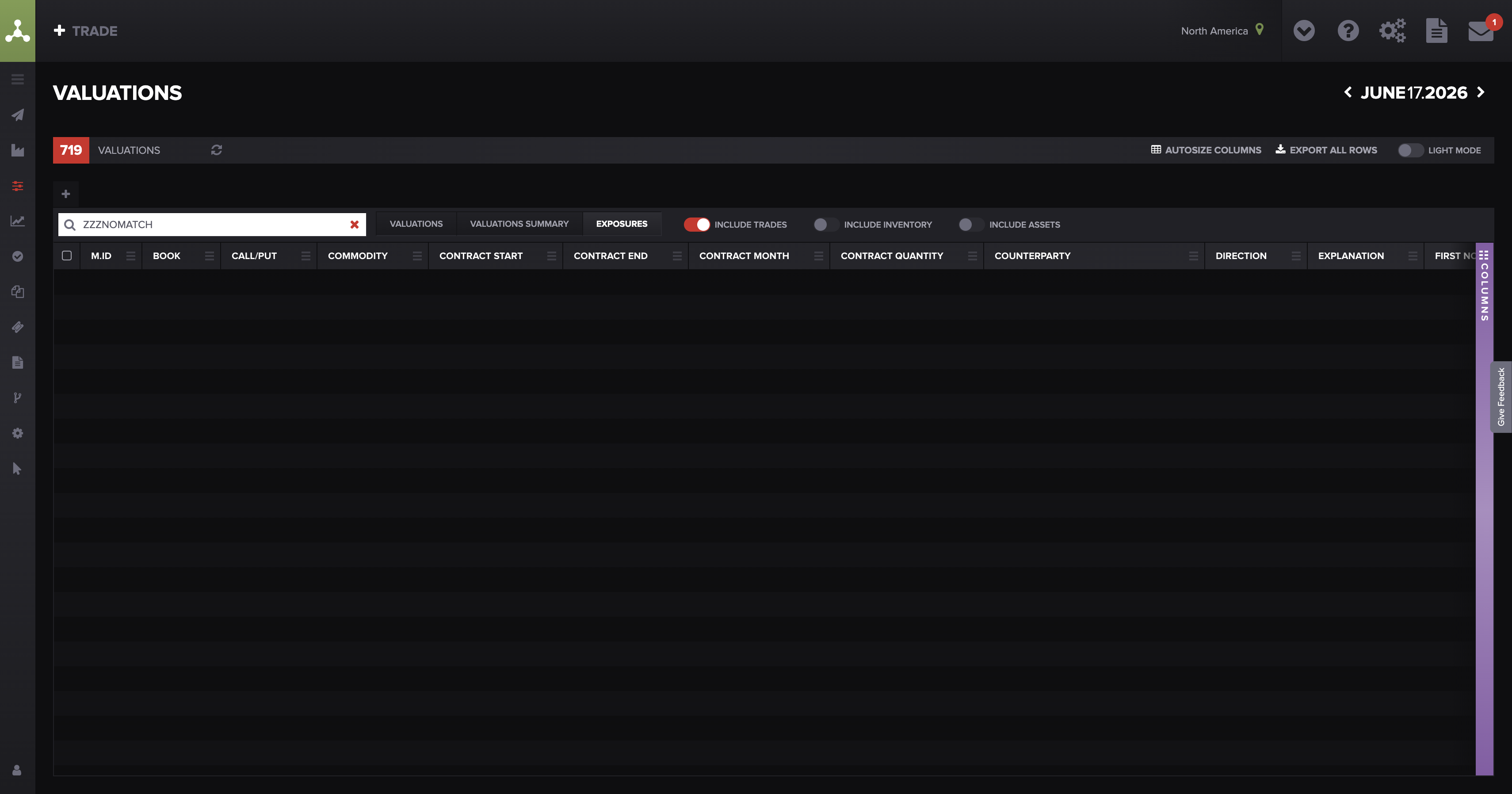
Task: Open M.ID column menu
Action: [131, 256]
